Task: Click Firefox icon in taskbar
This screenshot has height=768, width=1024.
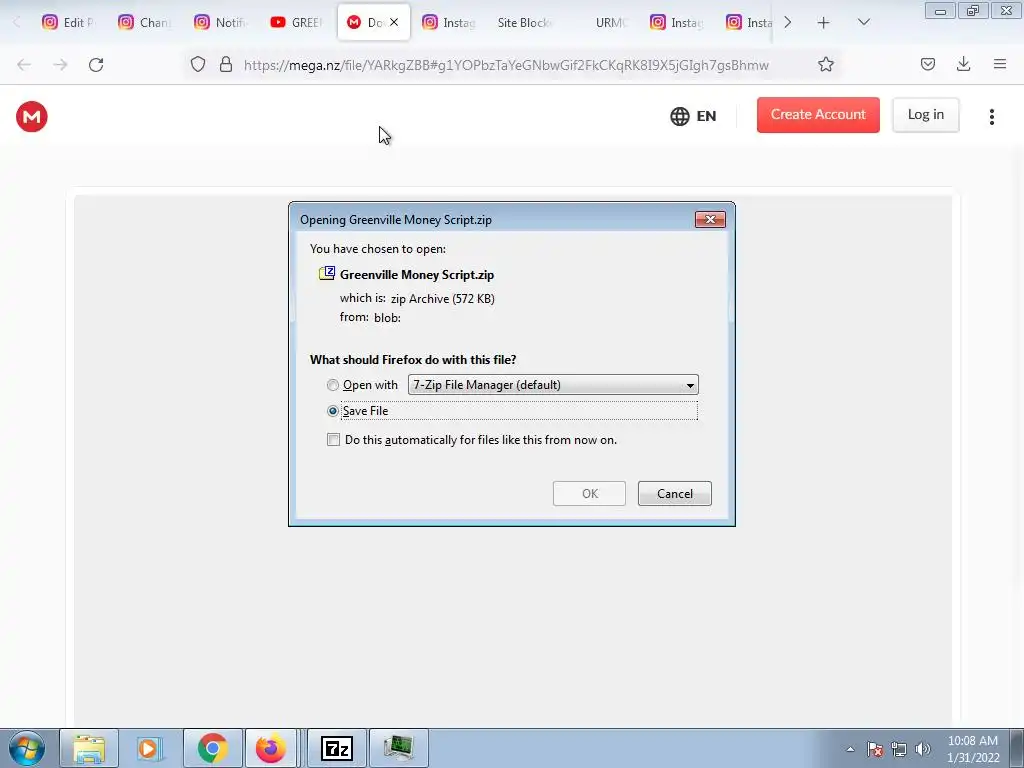Action: pos(270,748)
